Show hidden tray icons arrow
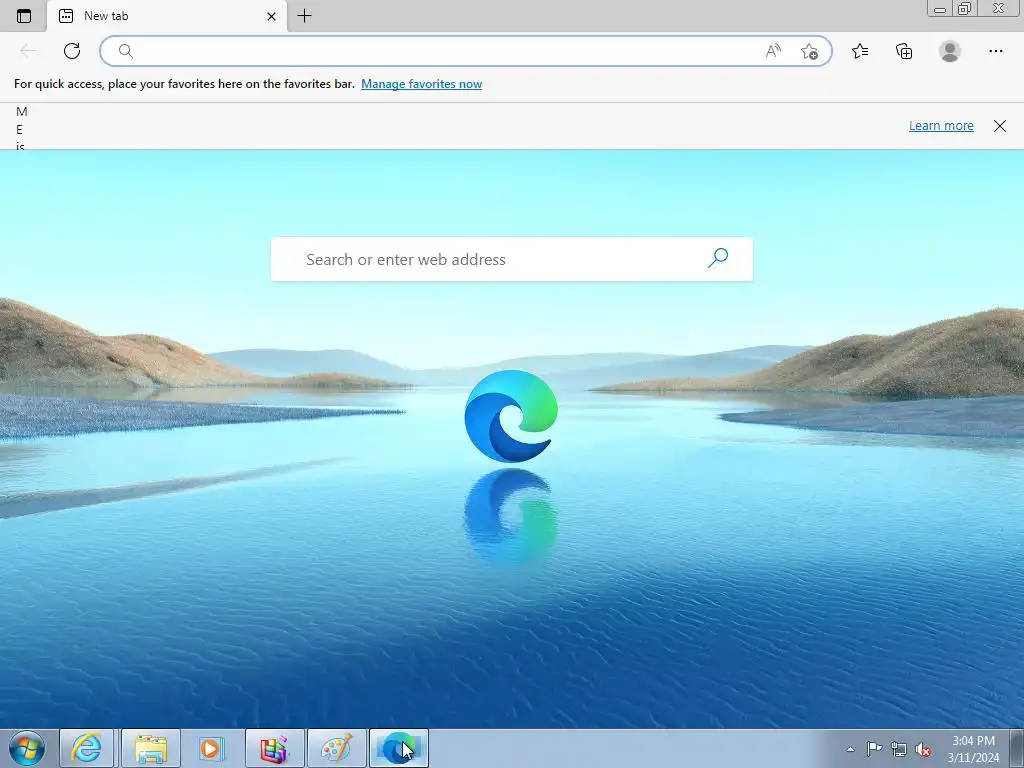The image size is (1024, 768). click(x=850, y=749)
